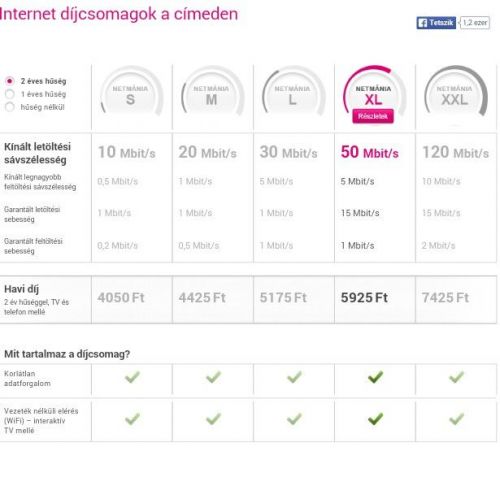
Task: Click the 4050 Ft monthly fee
Action: (121, 298)
